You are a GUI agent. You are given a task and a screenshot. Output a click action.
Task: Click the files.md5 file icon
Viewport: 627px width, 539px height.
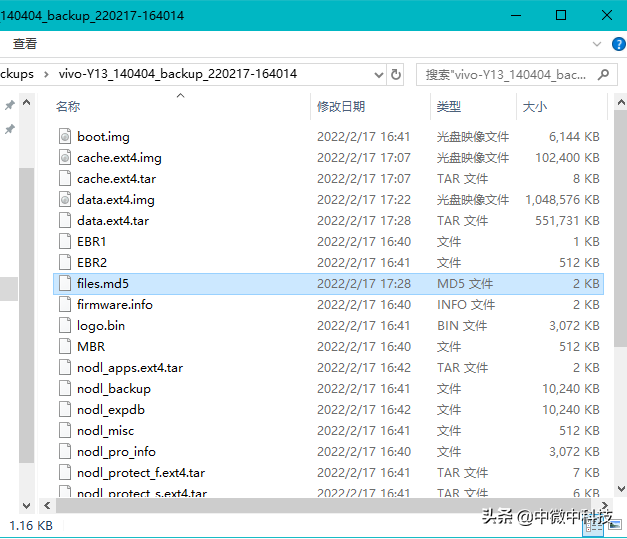coord(65,283)
